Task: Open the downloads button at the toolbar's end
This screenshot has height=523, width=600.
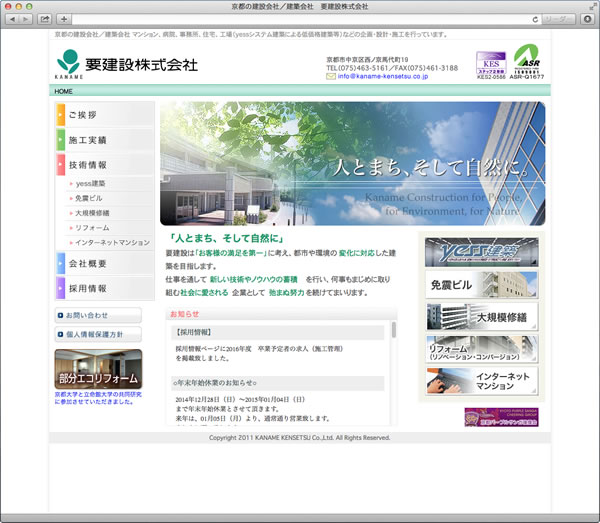Action: [x=588, y=19]
